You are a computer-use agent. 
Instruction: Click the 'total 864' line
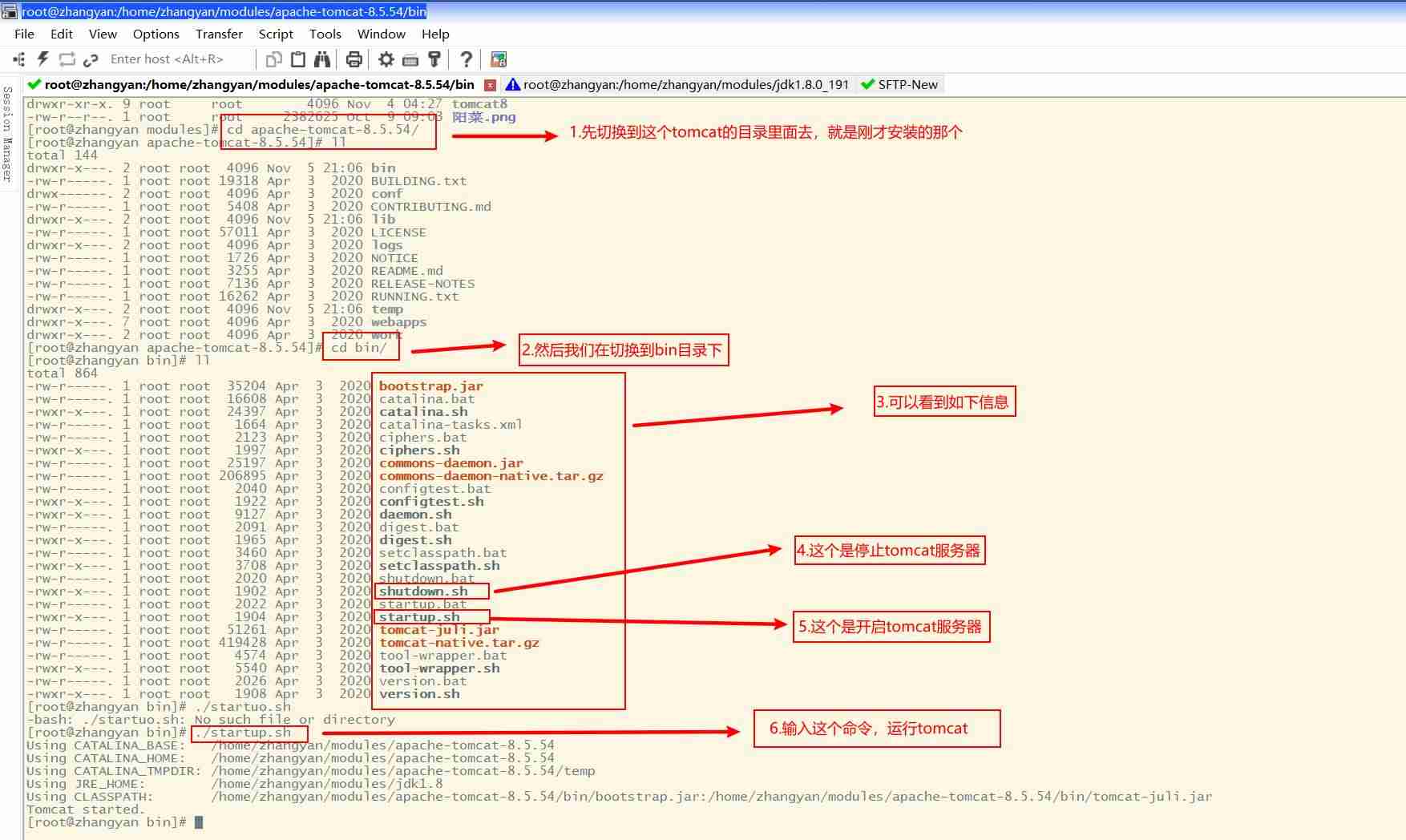tap(62, 374)
